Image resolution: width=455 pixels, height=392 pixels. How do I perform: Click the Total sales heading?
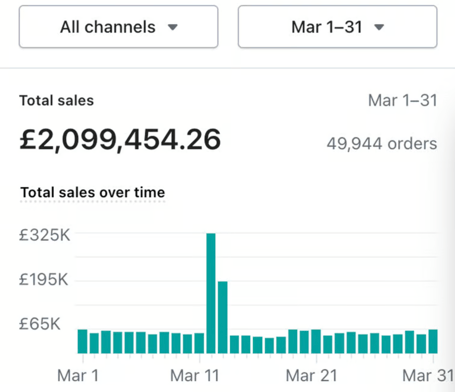click(57, 100)
